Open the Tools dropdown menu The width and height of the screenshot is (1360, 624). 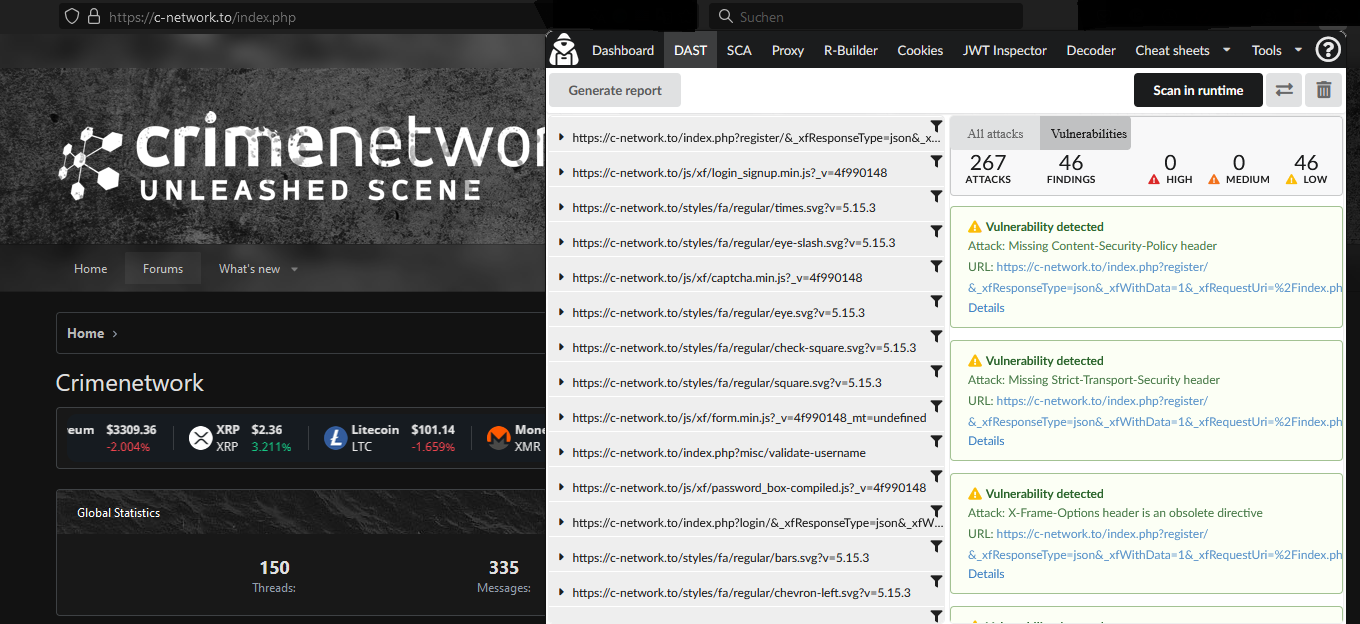tap(1277, 50)
